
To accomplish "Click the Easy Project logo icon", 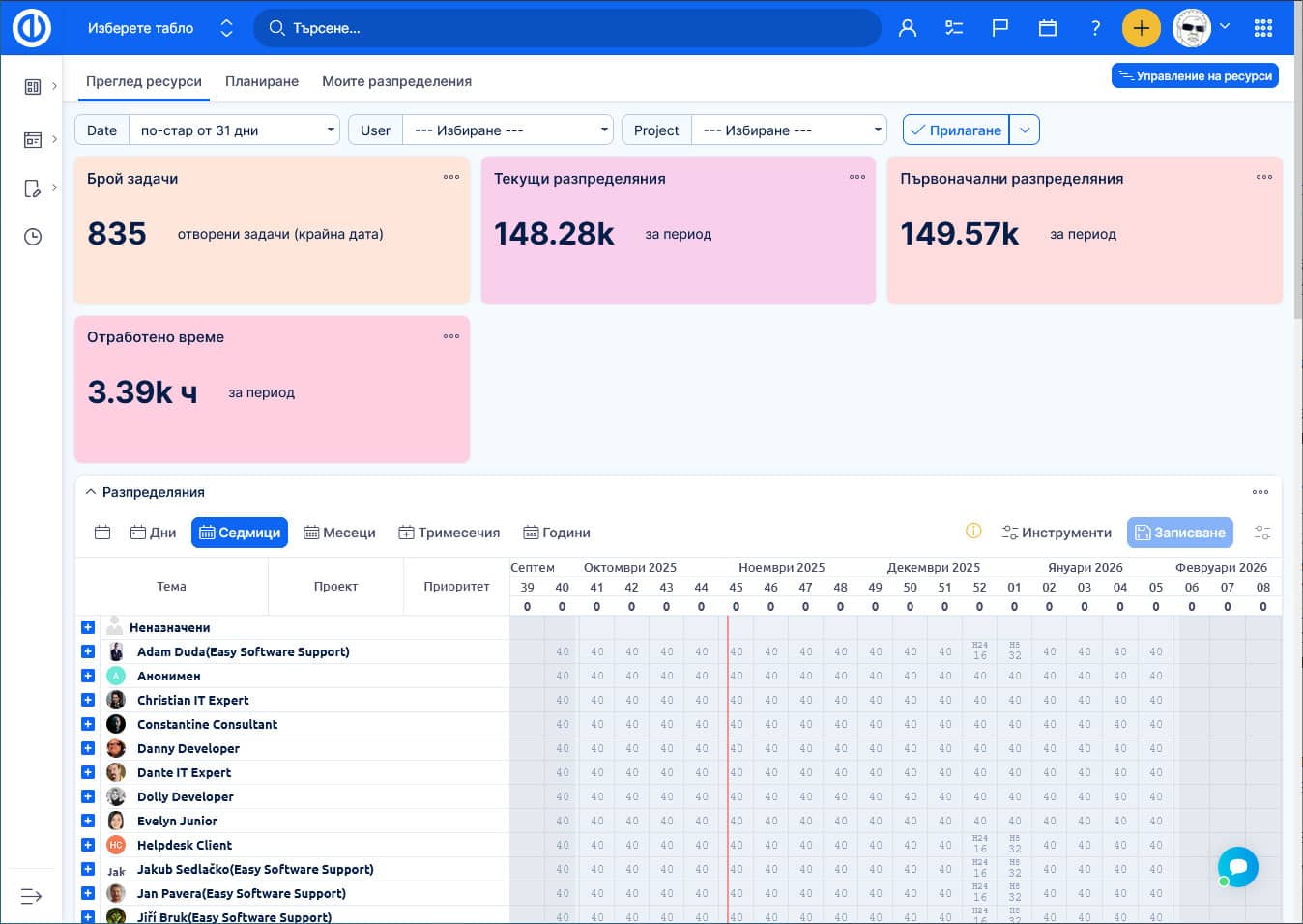I will (x=32, y=28).
